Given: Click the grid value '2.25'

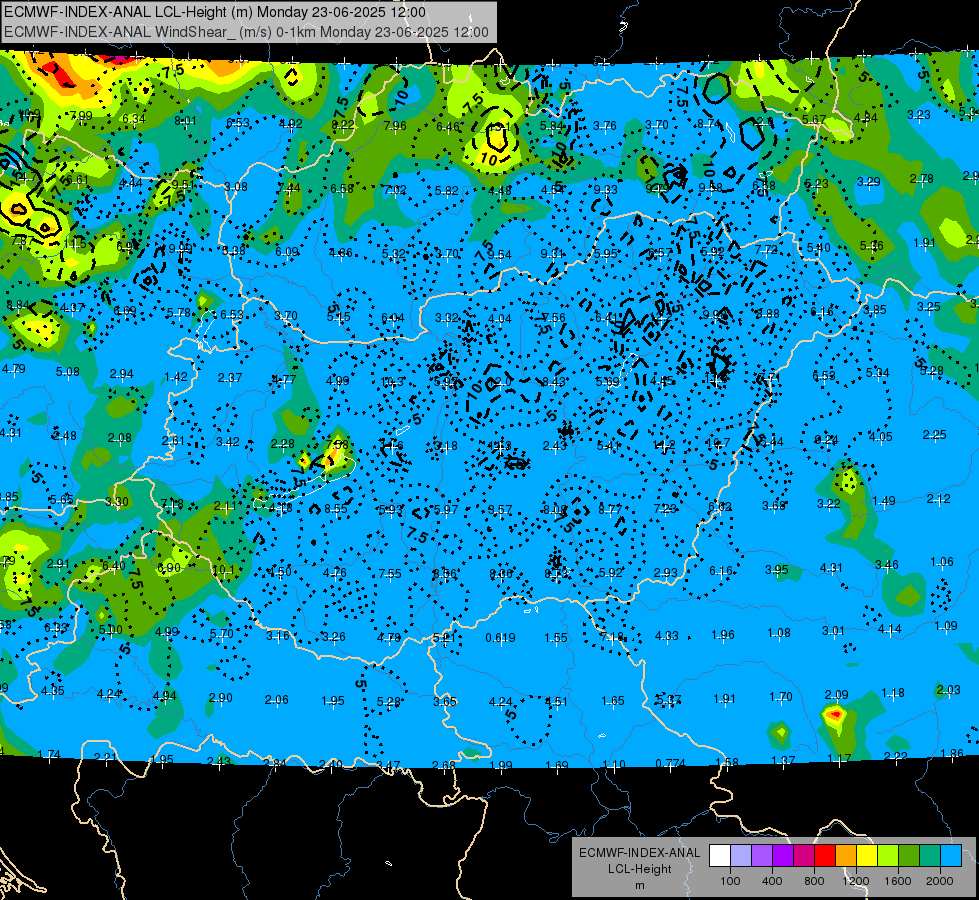Looking at the screenshot, I should (x=935, y=434).
